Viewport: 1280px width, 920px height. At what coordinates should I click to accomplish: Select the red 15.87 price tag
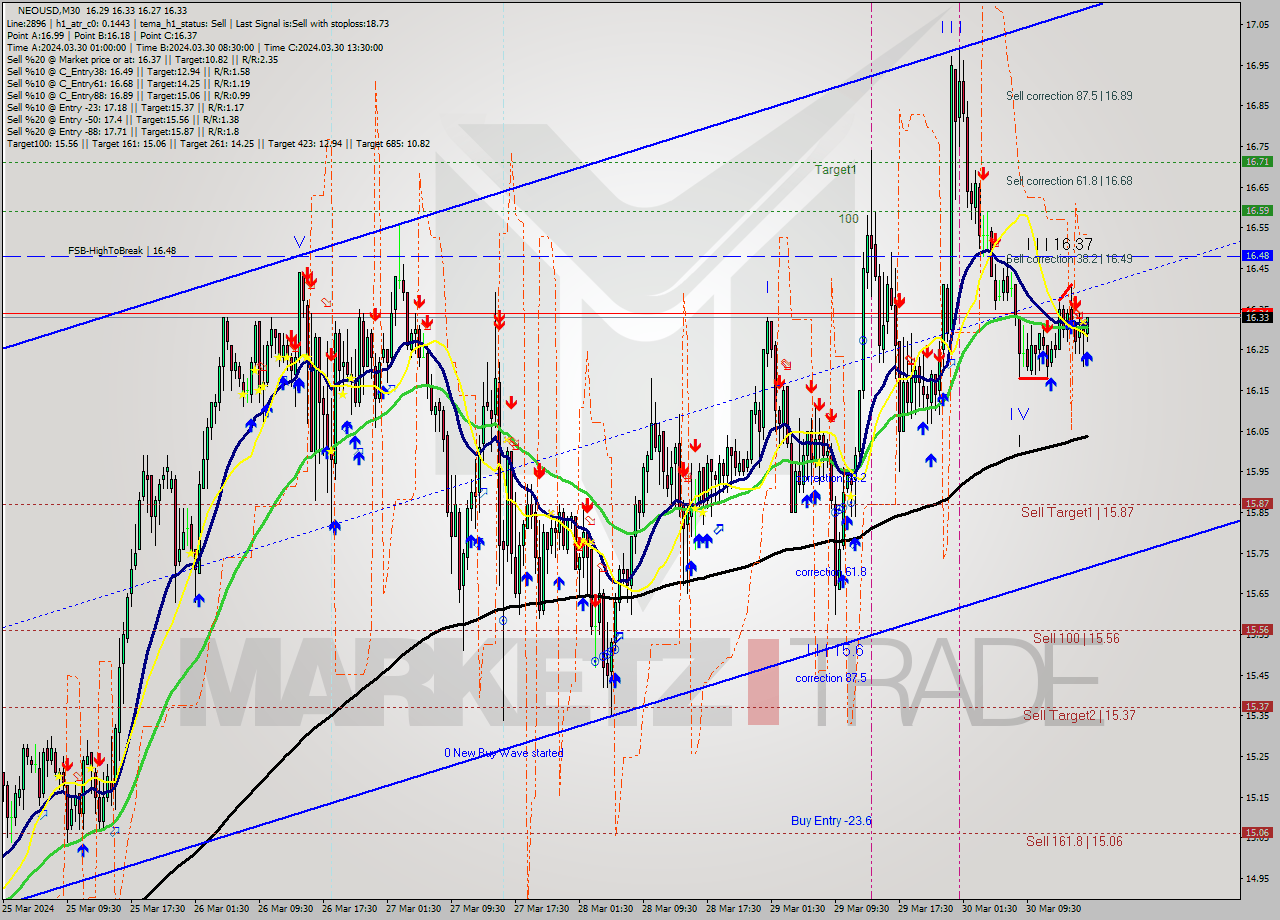coord(1257,504)
